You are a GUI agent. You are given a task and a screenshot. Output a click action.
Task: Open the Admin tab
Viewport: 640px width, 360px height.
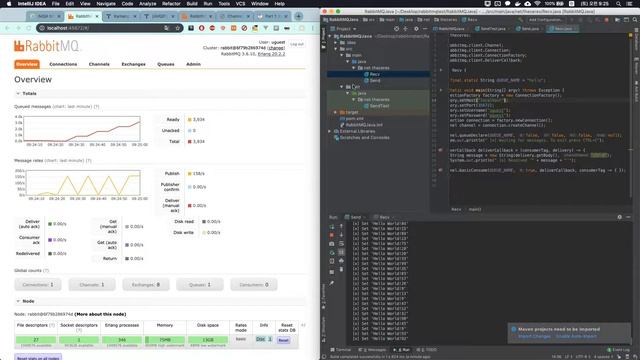(193, 64)
